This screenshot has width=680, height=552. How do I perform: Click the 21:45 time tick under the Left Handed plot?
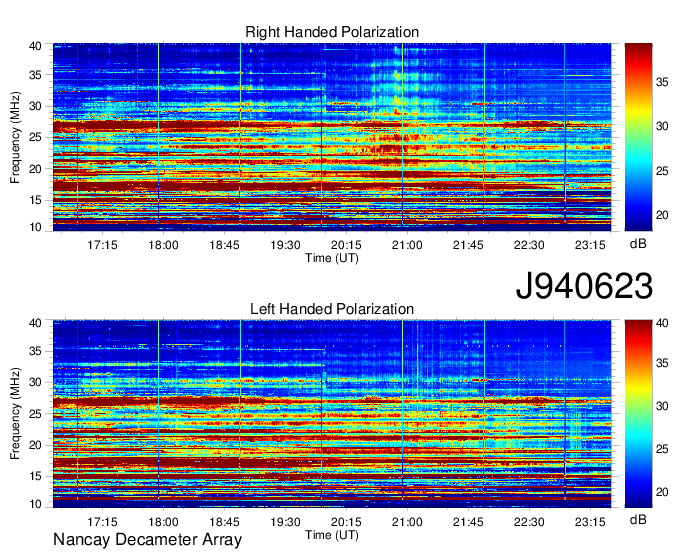pos(468,522)
